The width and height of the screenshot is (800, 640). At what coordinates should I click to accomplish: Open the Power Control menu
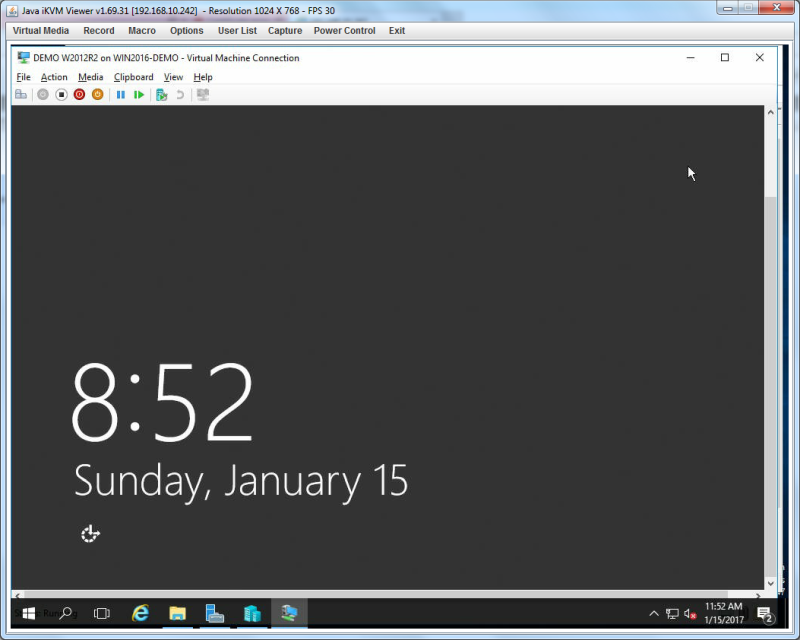pyautogui.click(x=344, y=31)
